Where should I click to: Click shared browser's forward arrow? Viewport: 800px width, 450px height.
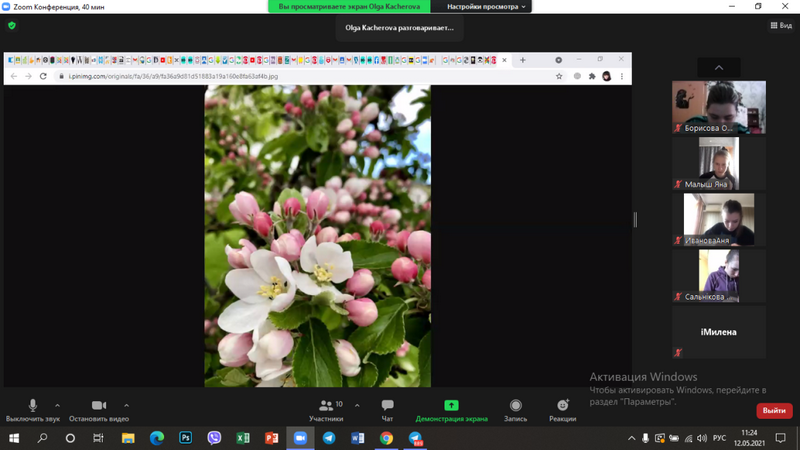coord(28,76)
